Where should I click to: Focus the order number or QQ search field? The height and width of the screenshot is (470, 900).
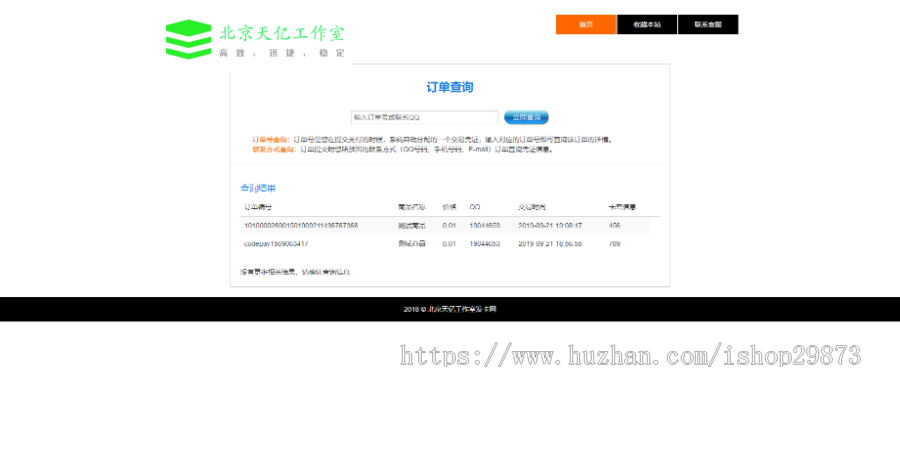pyautogui.click(x=424, y=117)
